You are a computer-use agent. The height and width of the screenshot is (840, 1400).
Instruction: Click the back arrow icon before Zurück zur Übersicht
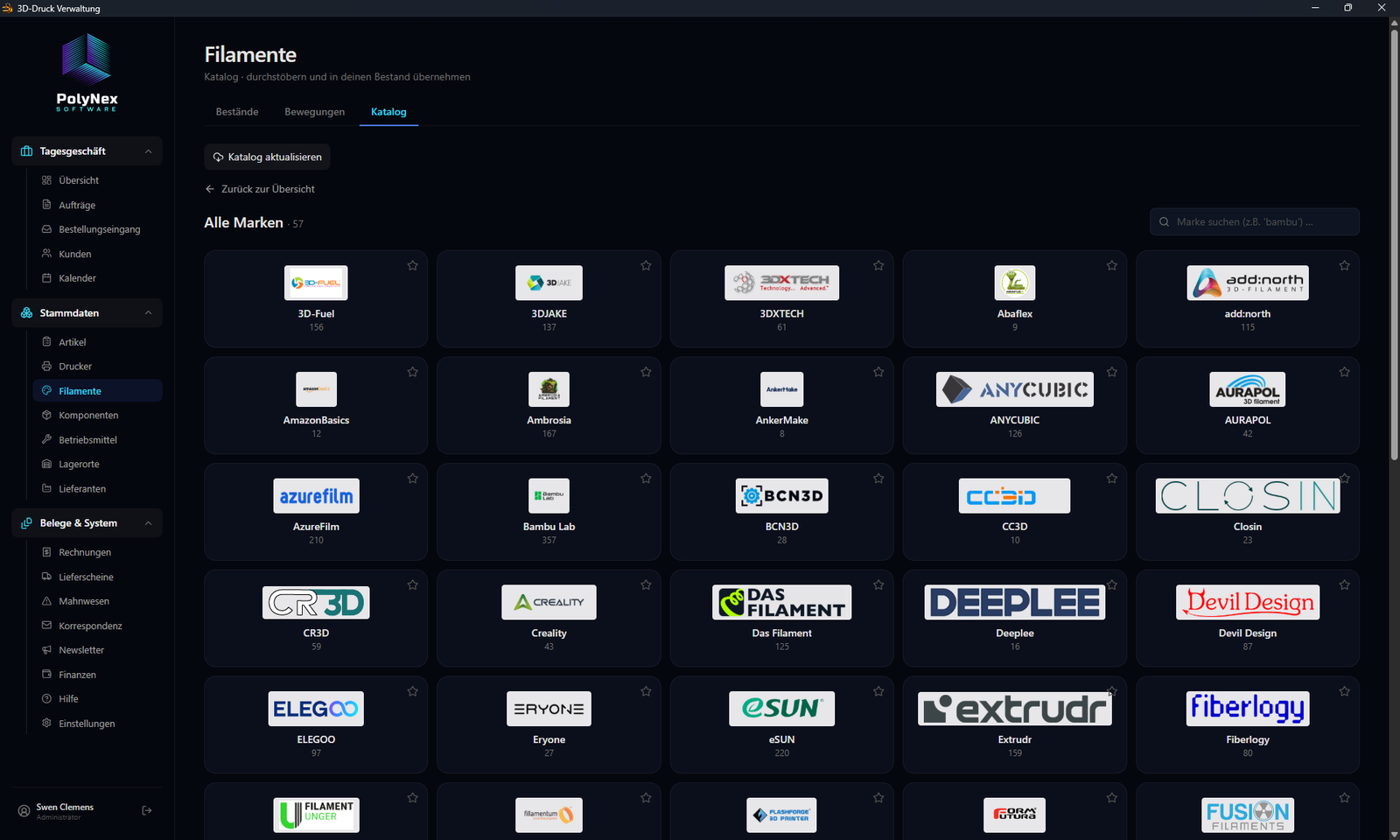coord(210,189)
